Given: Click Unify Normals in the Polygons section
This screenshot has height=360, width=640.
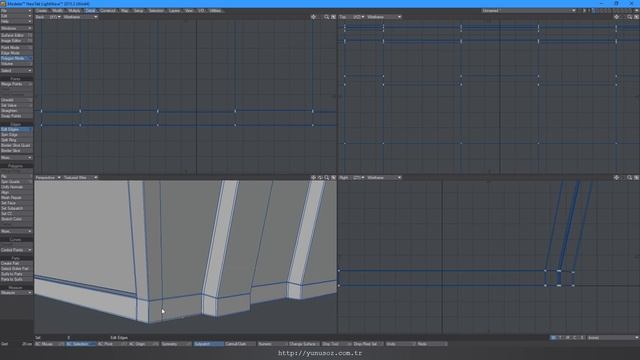Looking at the screenshot, I should 16,187.
